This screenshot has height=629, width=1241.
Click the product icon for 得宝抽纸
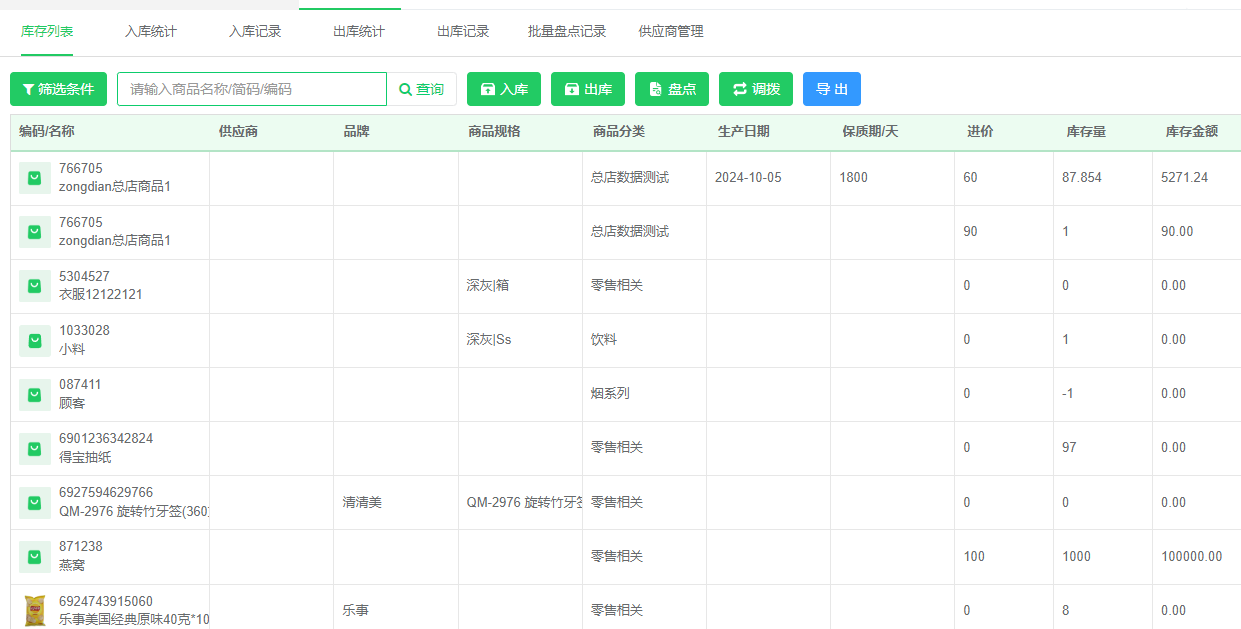tap(35, 448)
